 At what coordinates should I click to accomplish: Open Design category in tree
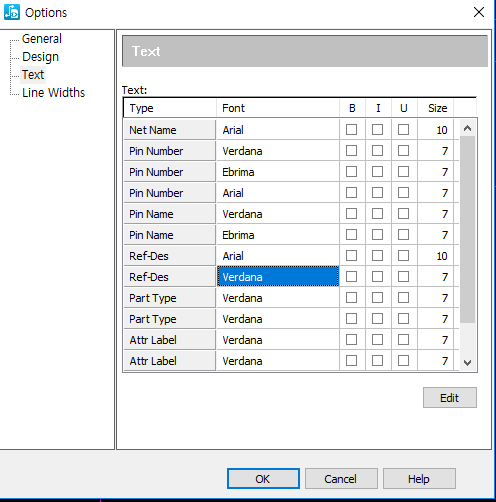pyautogui.click(x=40, y=57)
